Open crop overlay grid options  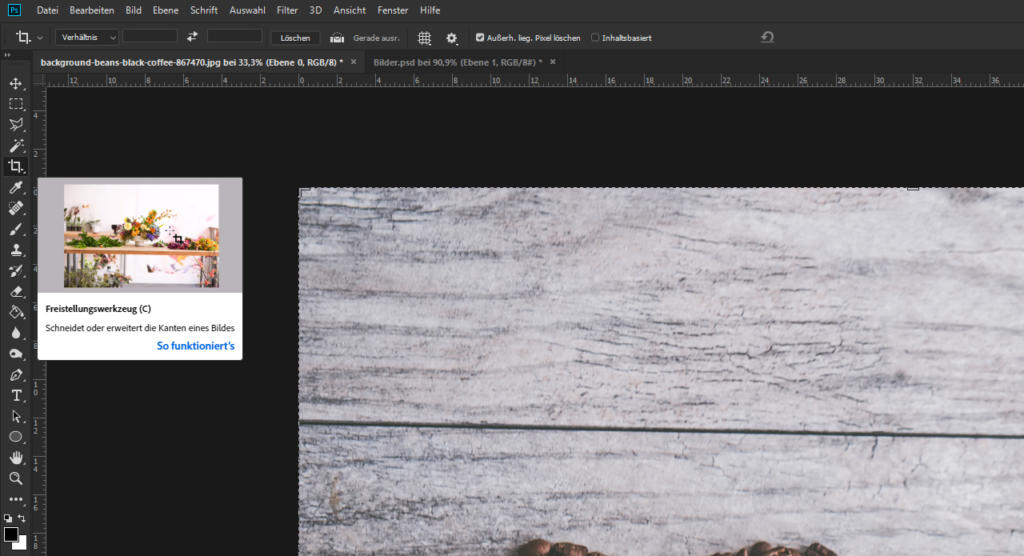(424, 38)
